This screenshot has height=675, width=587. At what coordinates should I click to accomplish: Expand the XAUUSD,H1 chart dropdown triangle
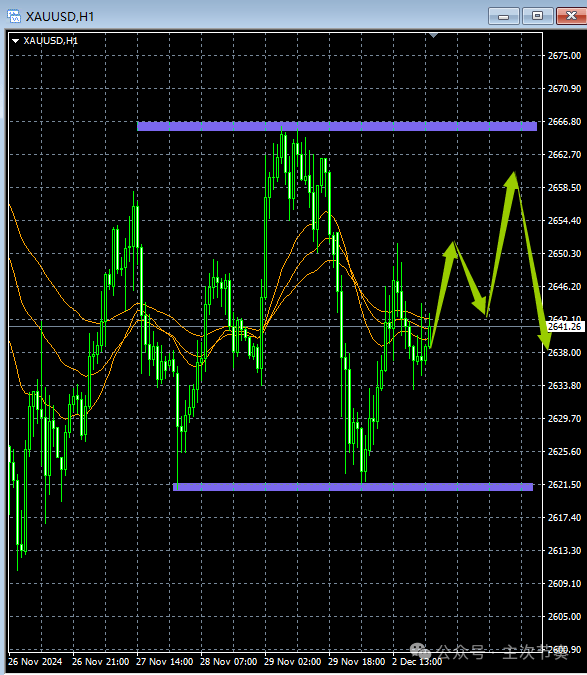tap(15, 41)
